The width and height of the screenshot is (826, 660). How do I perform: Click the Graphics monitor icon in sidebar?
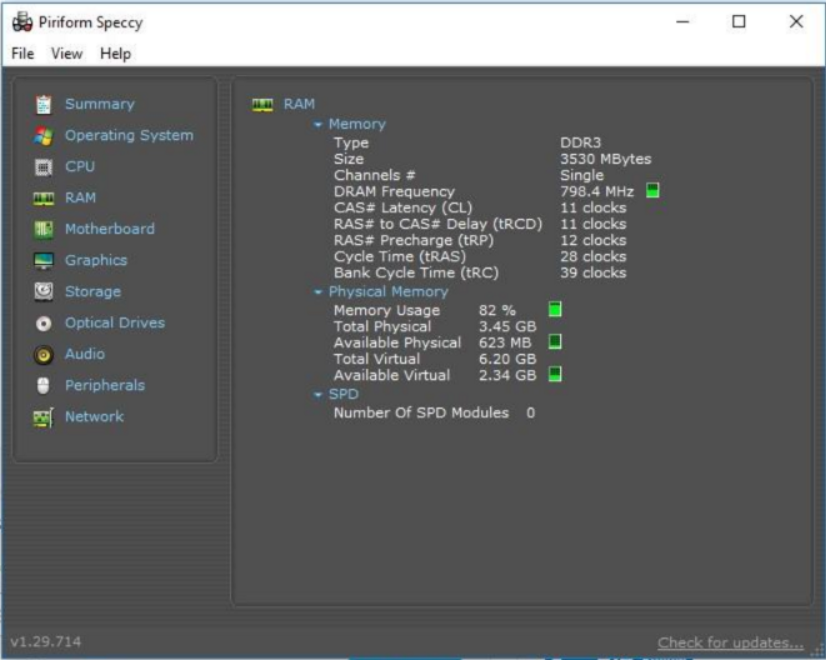43,261
